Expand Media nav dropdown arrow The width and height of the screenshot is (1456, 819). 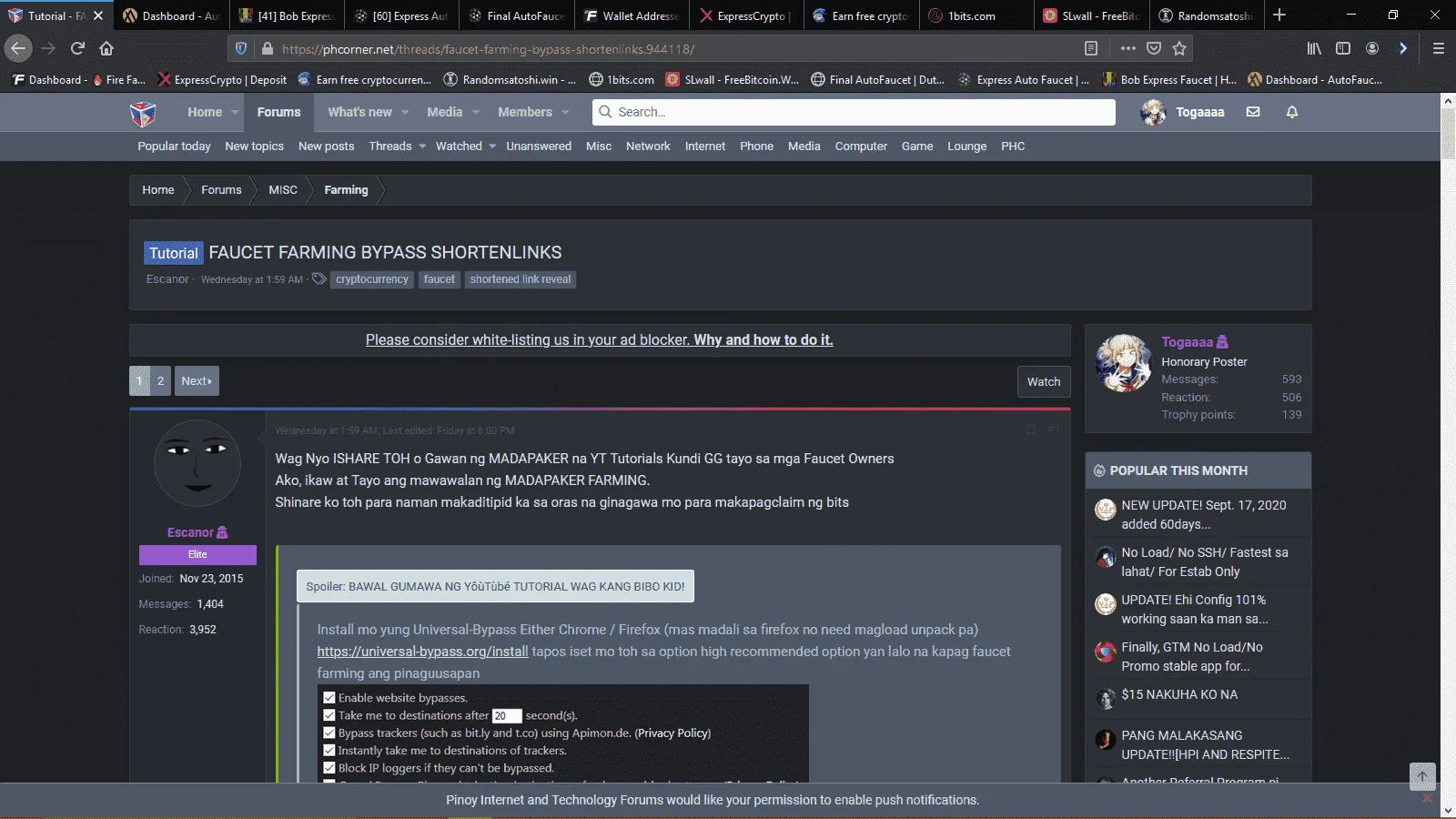pos(475,112)
